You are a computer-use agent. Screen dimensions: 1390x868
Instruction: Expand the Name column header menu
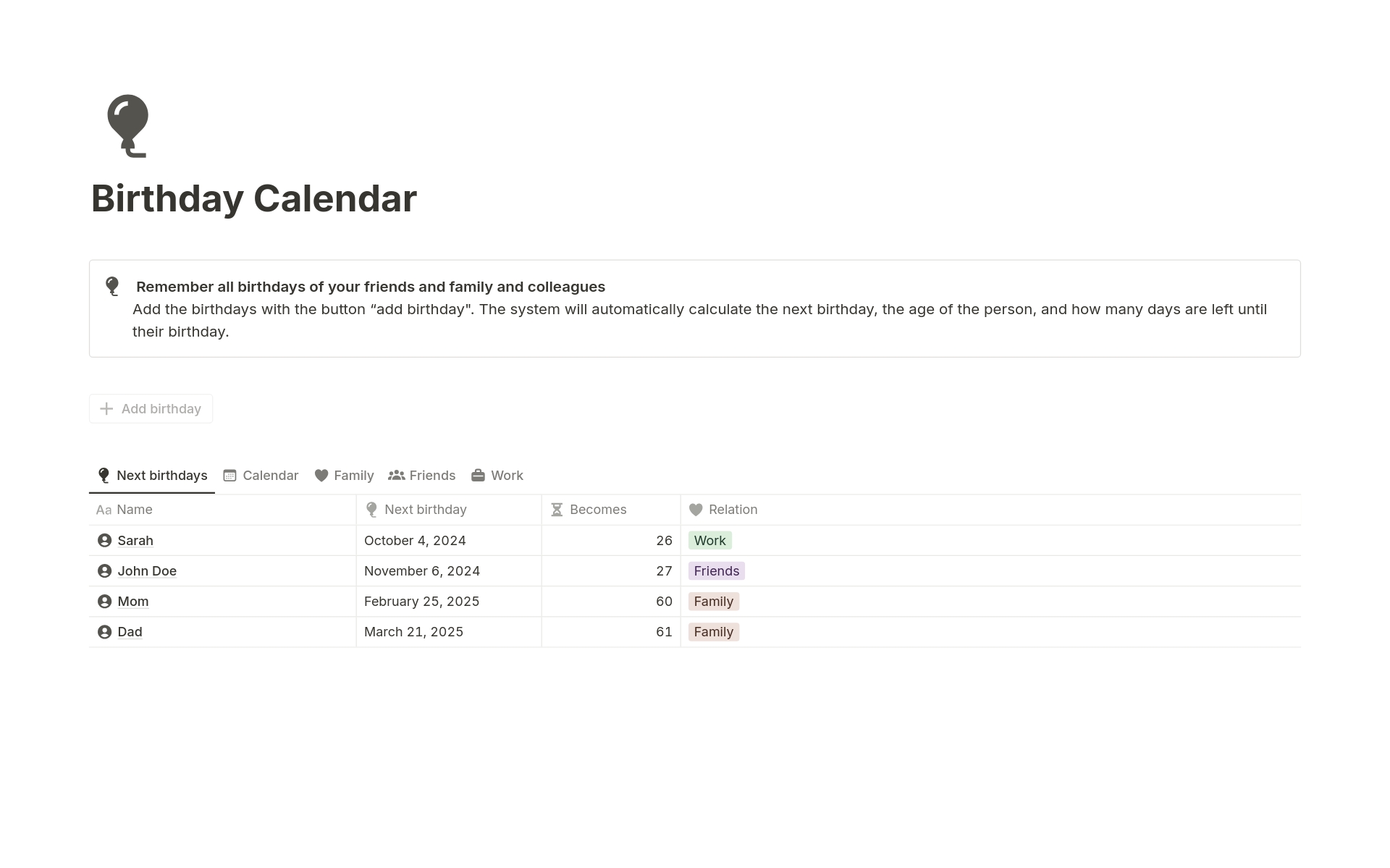pos(135,509)
